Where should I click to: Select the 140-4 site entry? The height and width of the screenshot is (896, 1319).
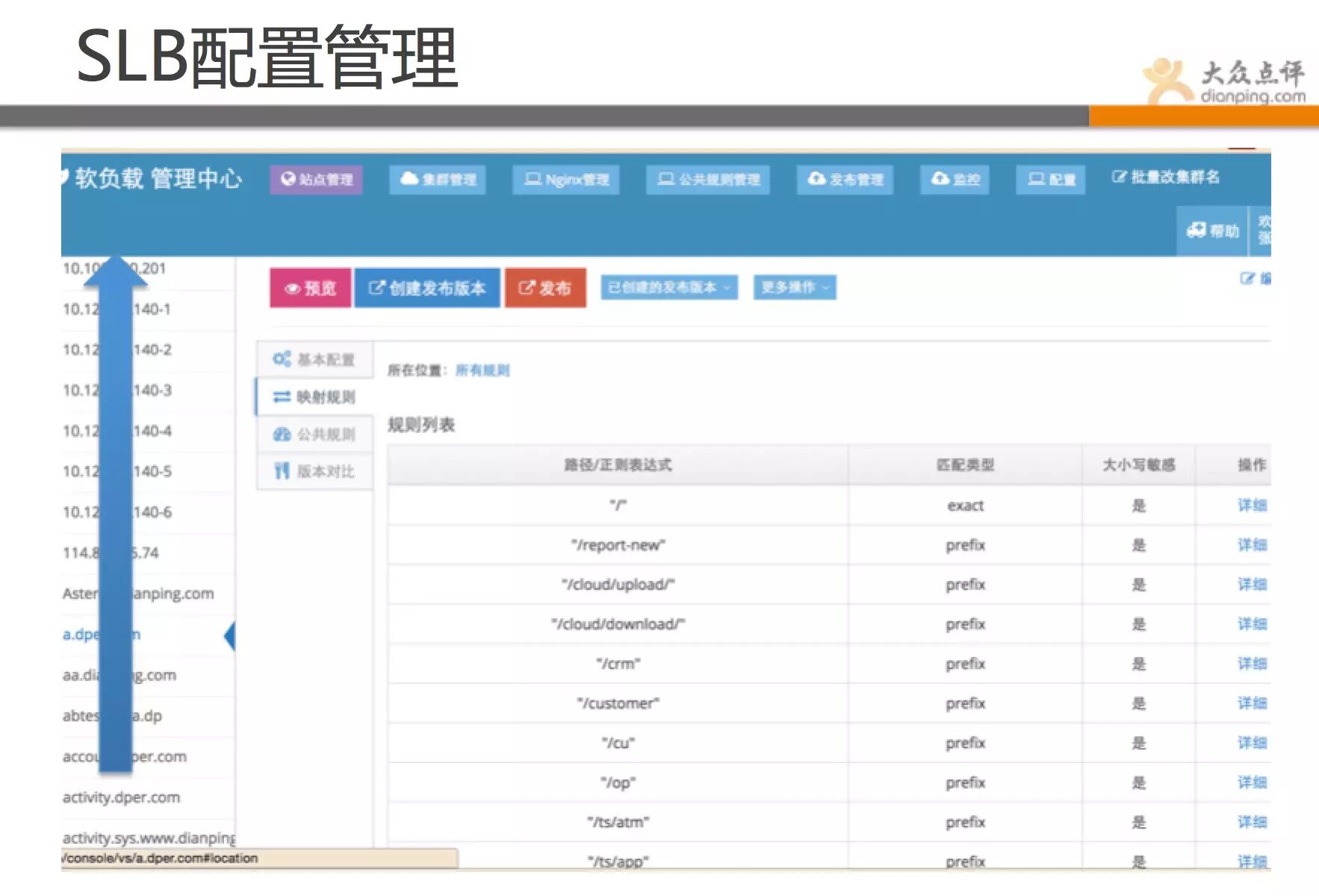pos(148,431)
